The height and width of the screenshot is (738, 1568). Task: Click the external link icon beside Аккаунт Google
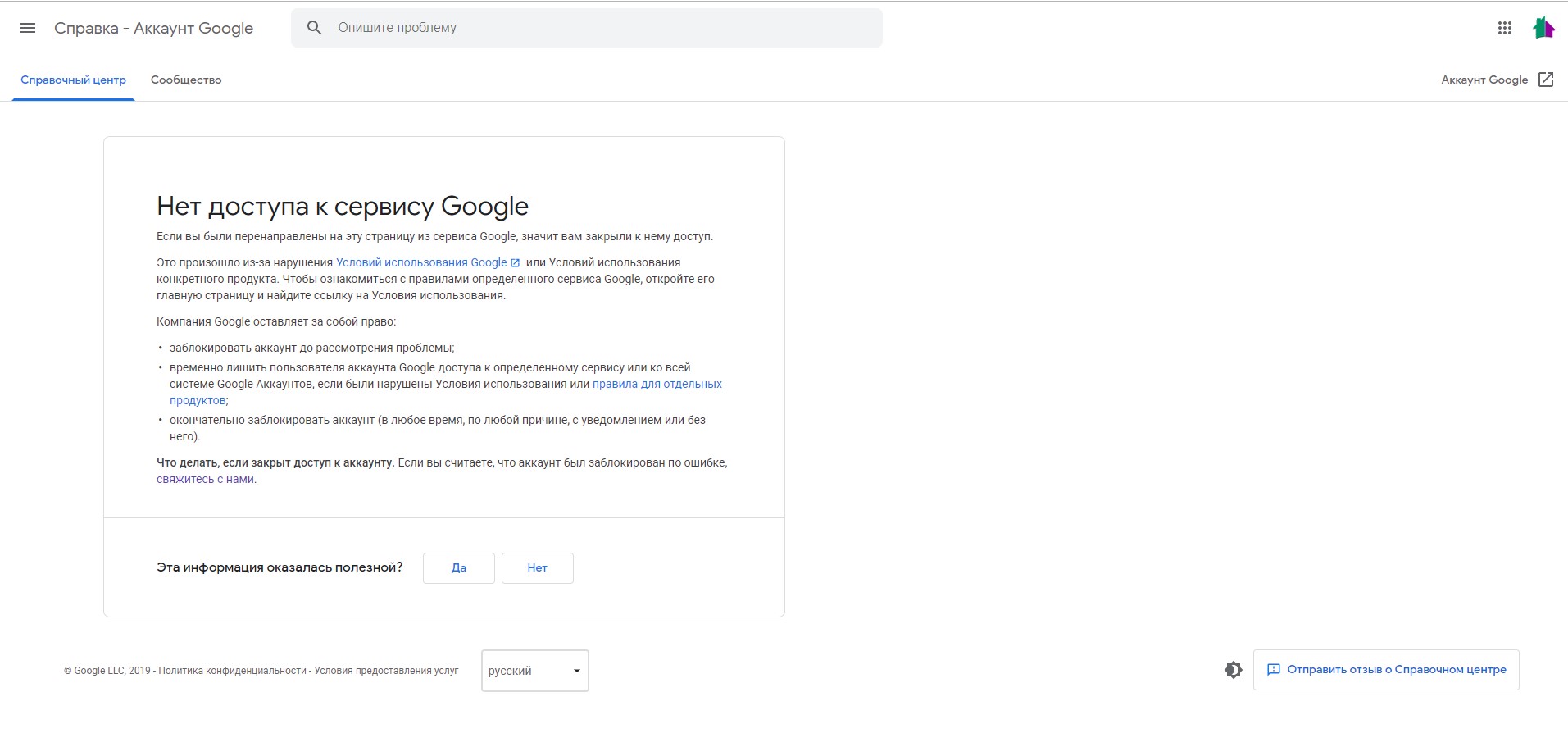(1546, 79)
